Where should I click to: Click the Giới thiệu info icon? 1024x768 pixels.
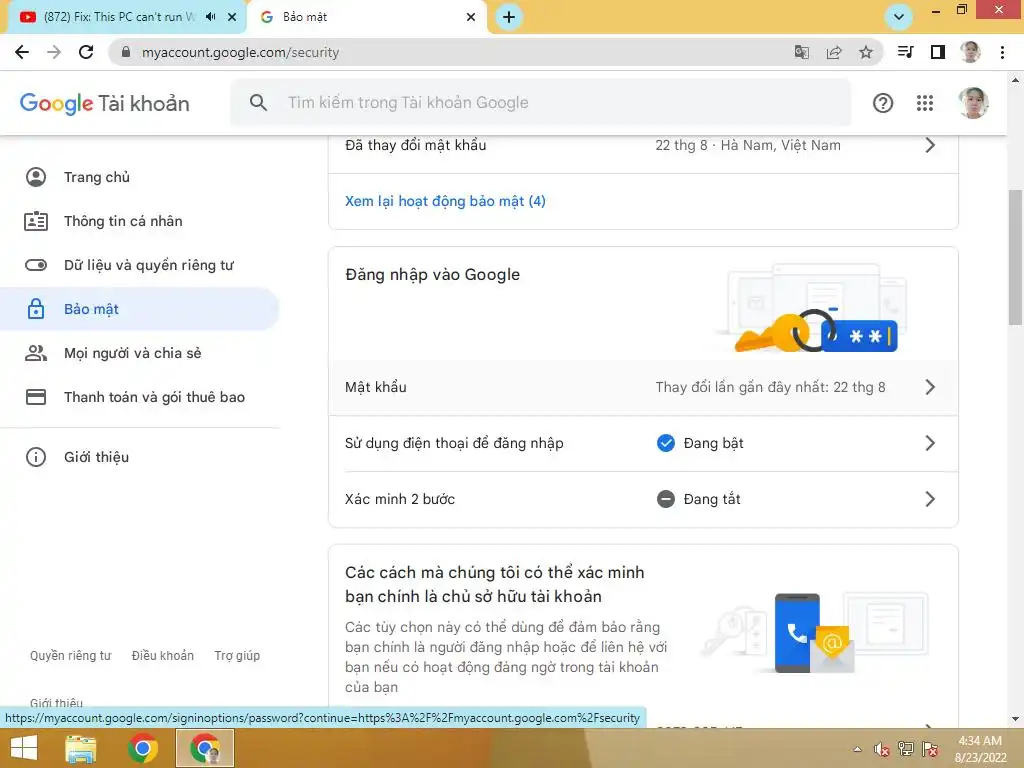click(x=36, y=457)
